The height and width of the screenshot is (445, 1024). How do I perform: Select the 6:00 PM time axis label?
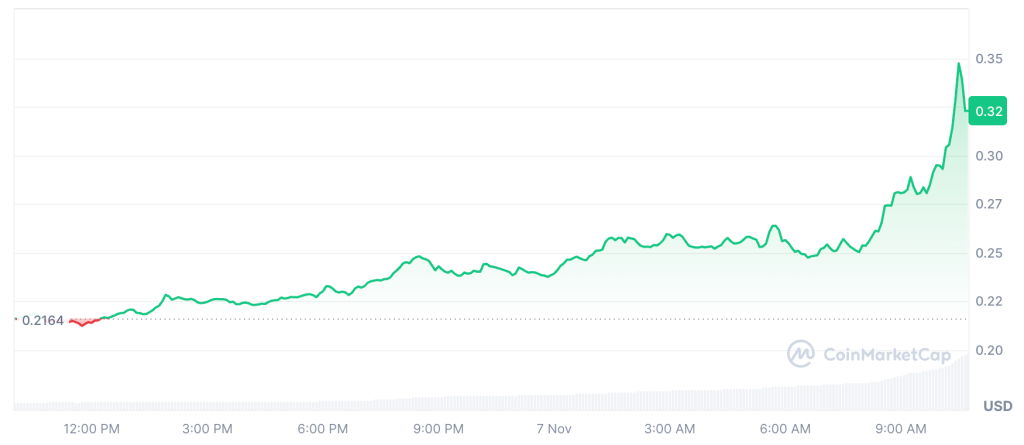[x=323, y=428]
